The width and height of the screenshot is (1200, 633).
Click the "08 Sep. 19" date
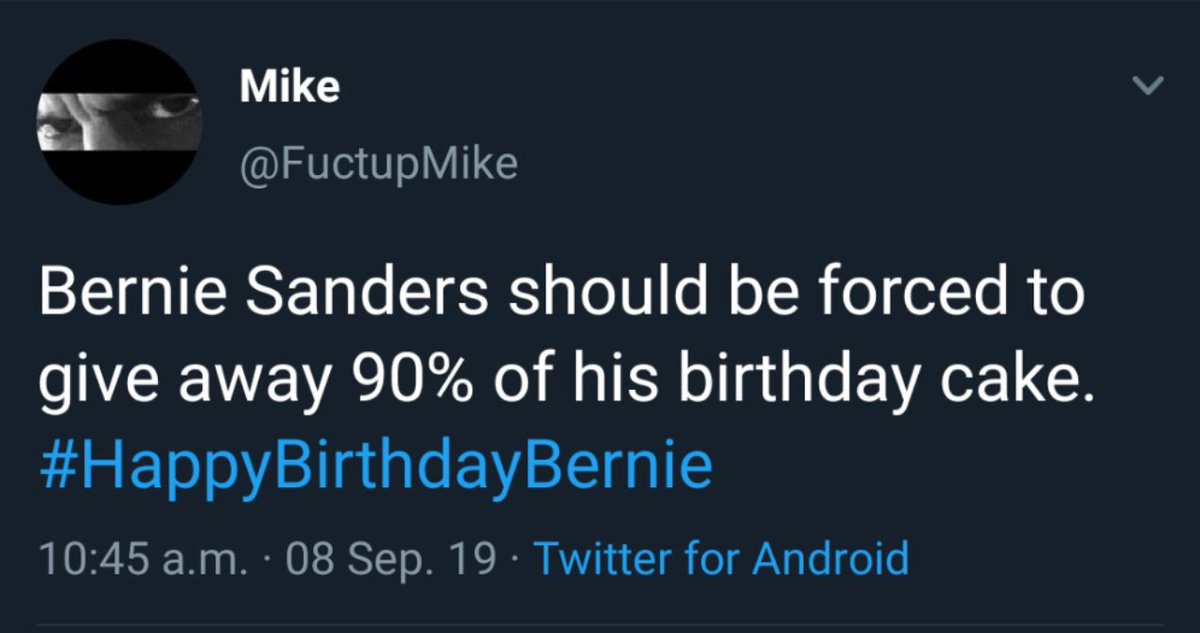[391, 557]
